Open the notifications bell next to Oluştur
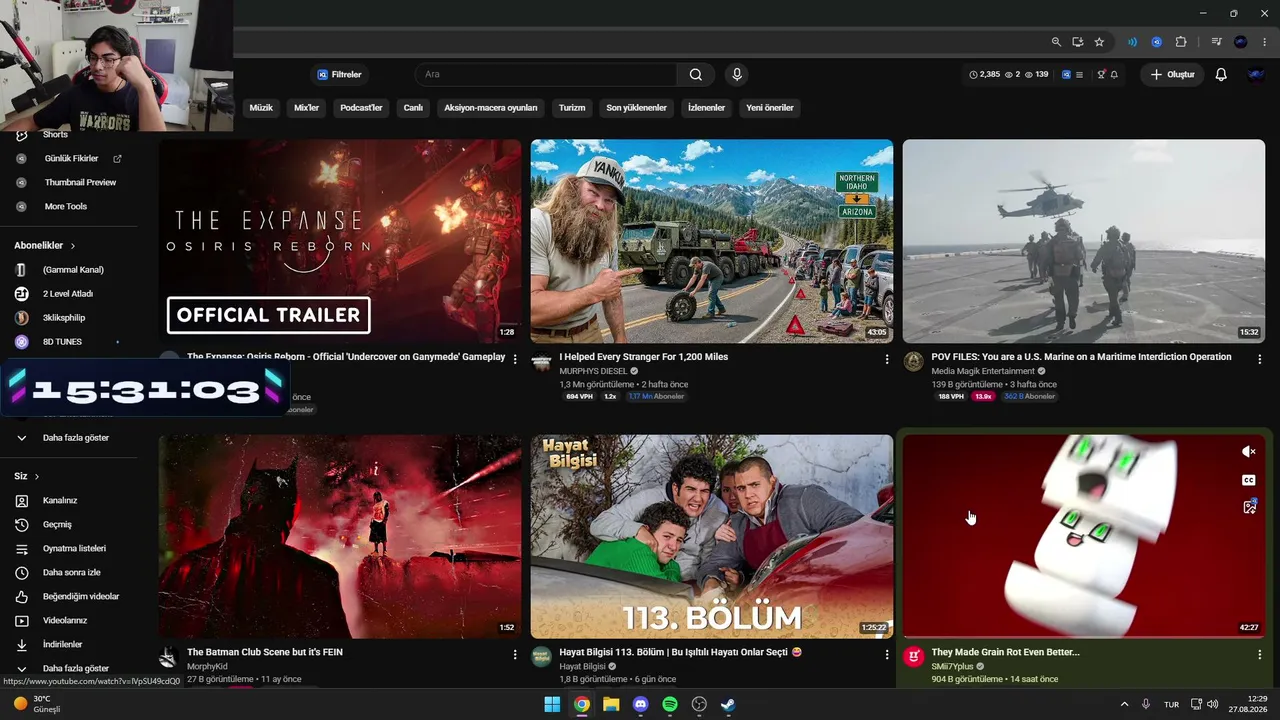This screenshot has width=1280, height=720. tap(1221, 74)
